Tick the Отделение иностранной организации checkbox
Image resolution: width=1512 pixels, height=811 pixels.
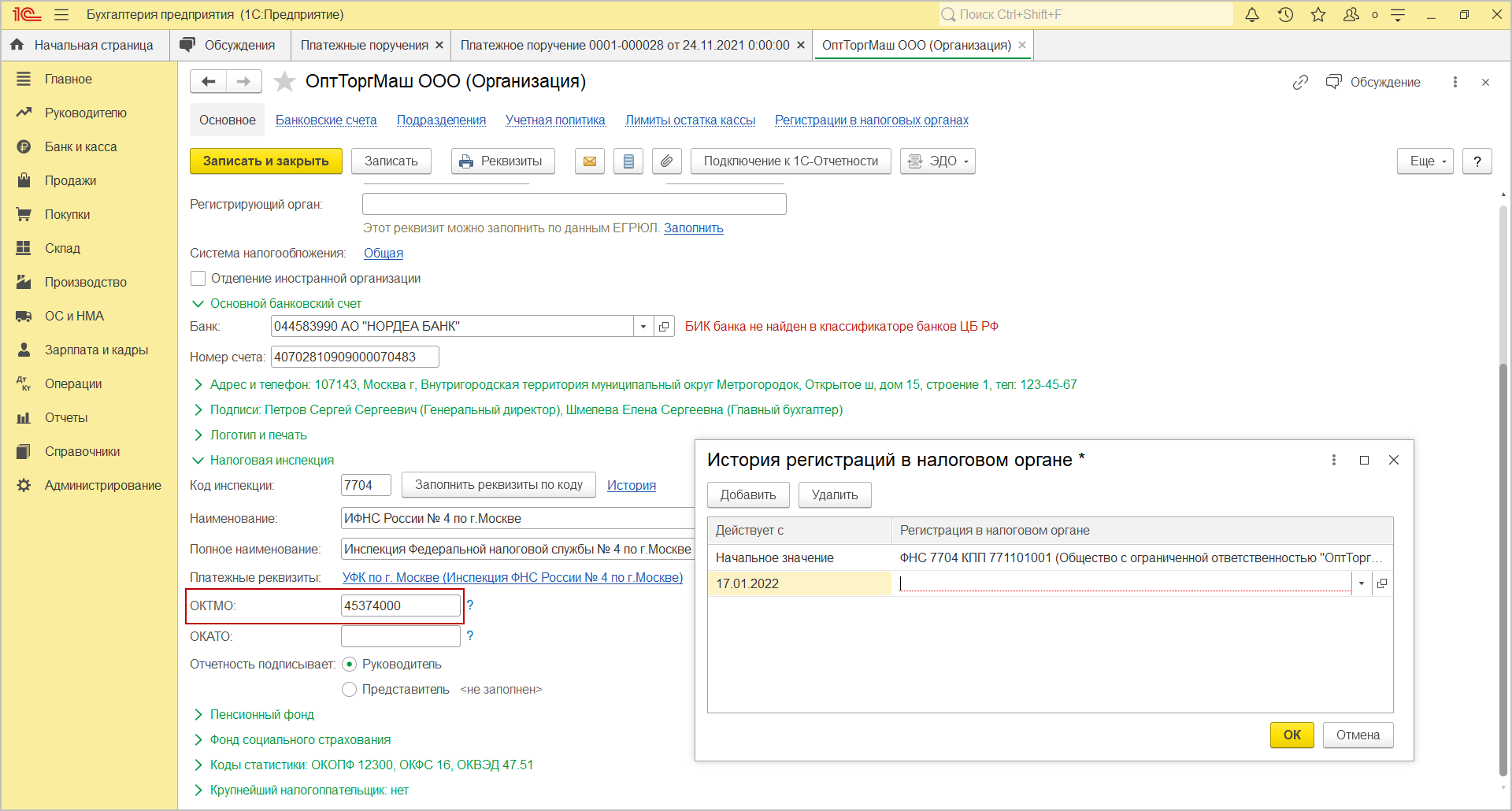(198, 278)
